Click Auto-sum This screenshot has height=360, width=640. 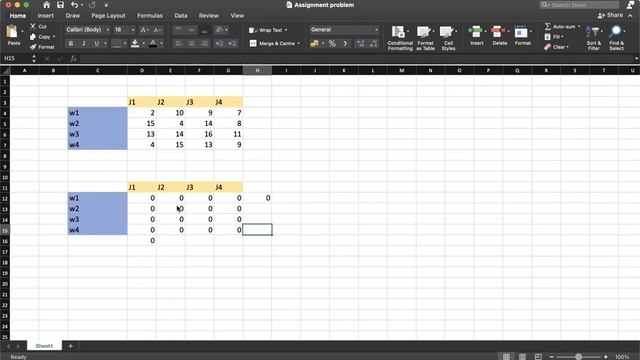tap(561, 26)
